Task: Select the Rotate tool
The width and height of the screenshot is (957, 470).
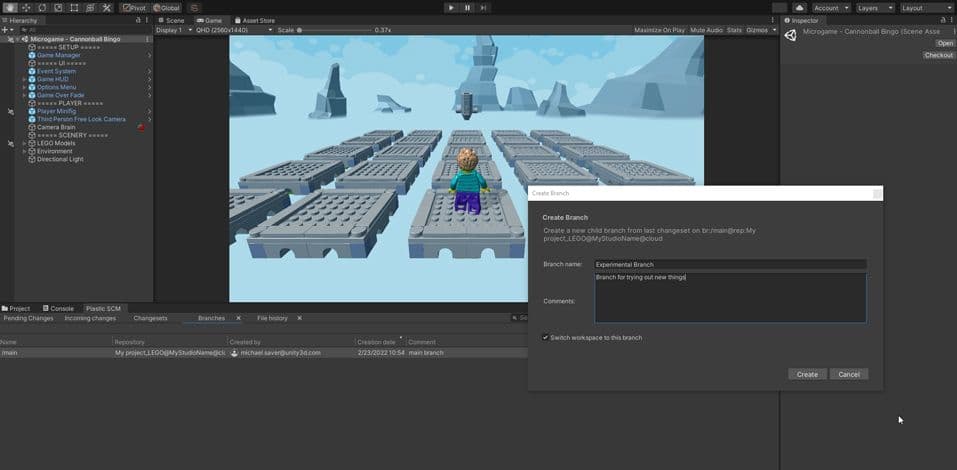Action: (41, 7)
